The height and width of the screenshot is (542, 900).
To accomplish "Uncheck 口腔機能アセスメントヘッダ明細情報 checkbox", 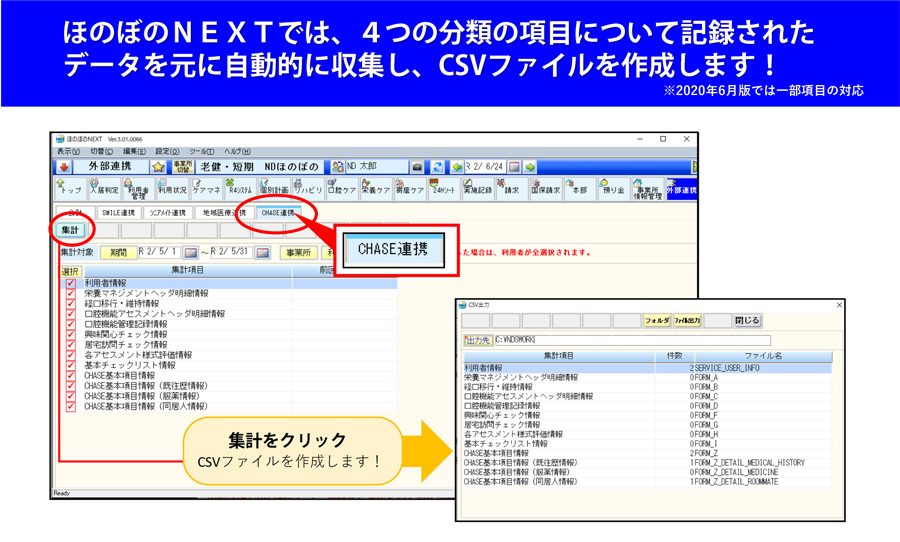I will 71,314.
